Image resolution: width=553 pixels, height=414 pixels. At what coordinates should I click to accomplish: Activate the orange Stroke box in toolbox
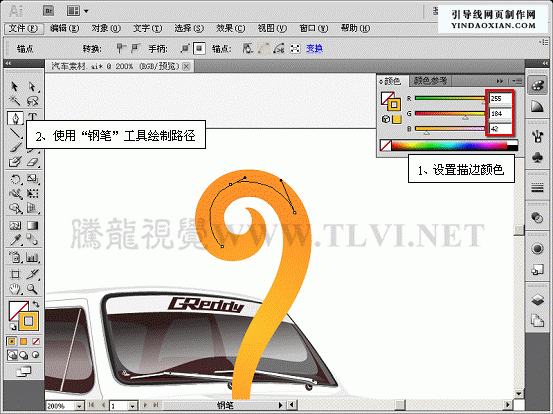coord(29,321)
